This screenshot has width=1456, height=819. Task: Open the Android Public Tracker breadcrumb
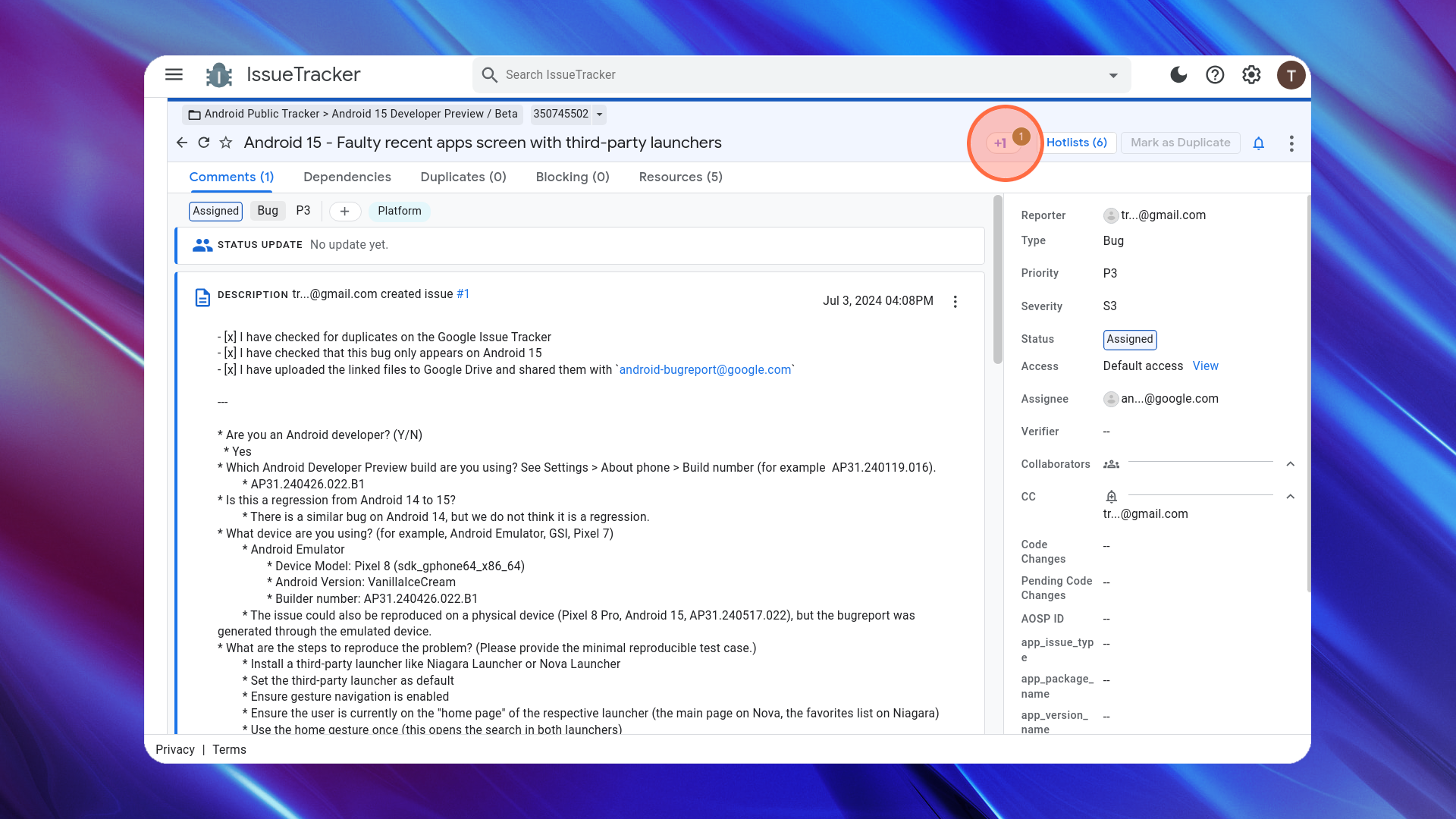coord(262,115)
